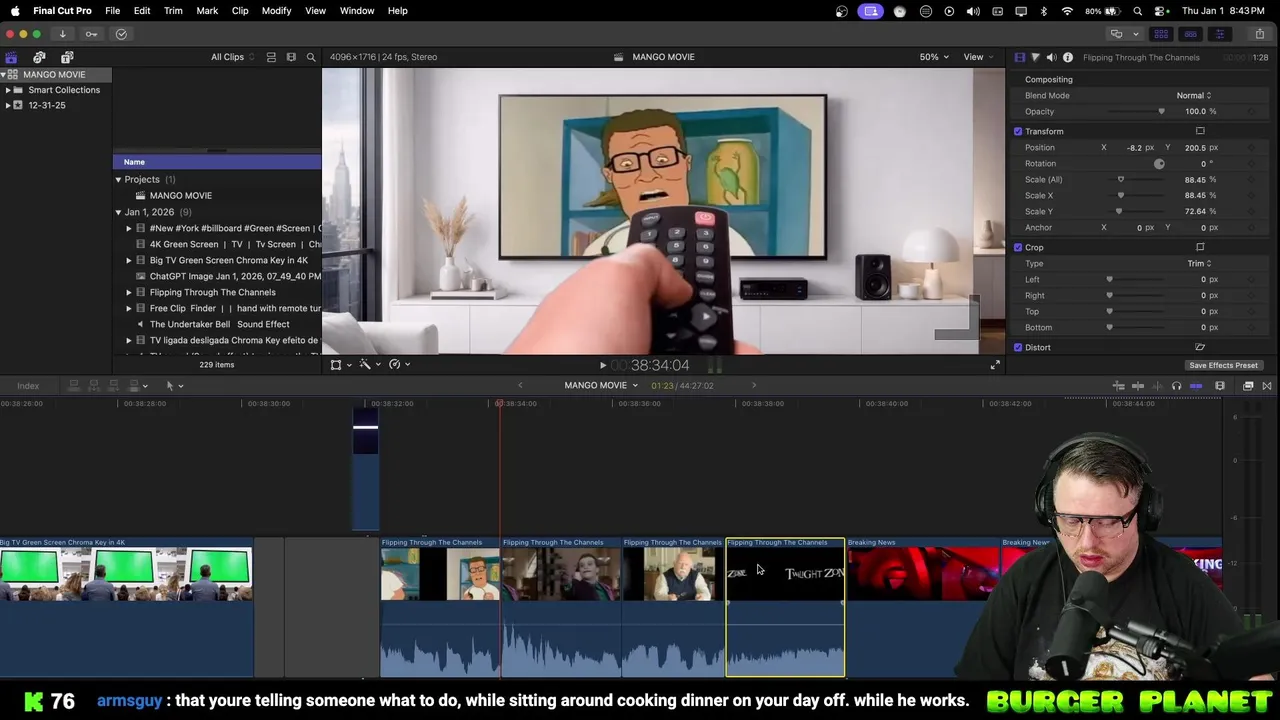Open the Info inspector icon
The height and width of the screenshot is (720, 1280).
pyautogui.click(x=1067, y=57)
